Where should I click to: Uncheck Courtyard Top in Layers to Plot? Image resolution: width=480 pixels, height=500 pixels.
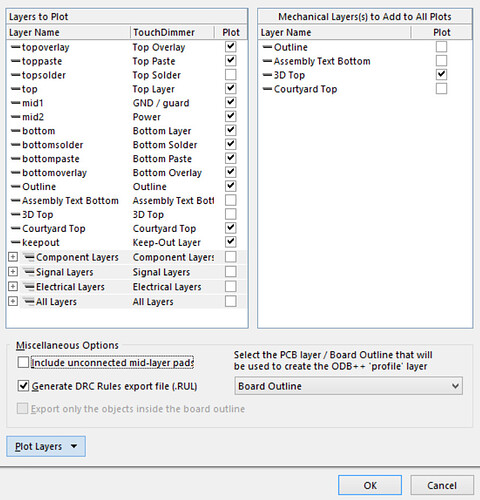(x=230, y=228)
